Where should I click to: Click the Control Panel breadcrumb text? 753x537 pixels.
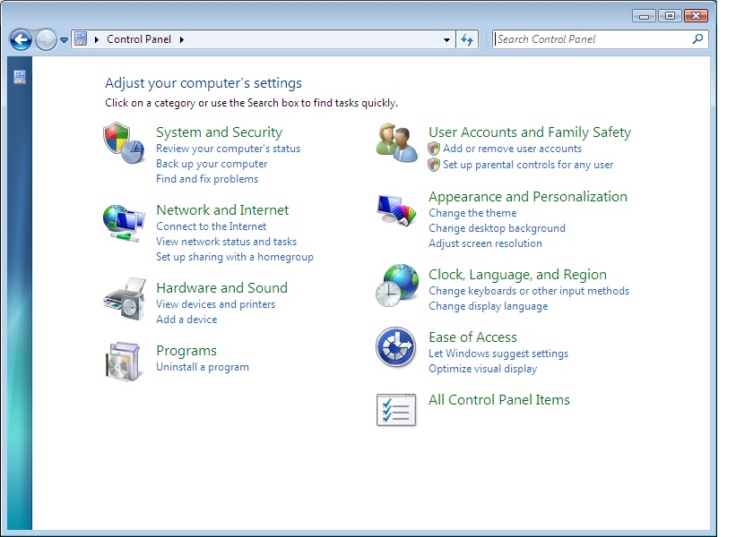(x=139, y=39)
